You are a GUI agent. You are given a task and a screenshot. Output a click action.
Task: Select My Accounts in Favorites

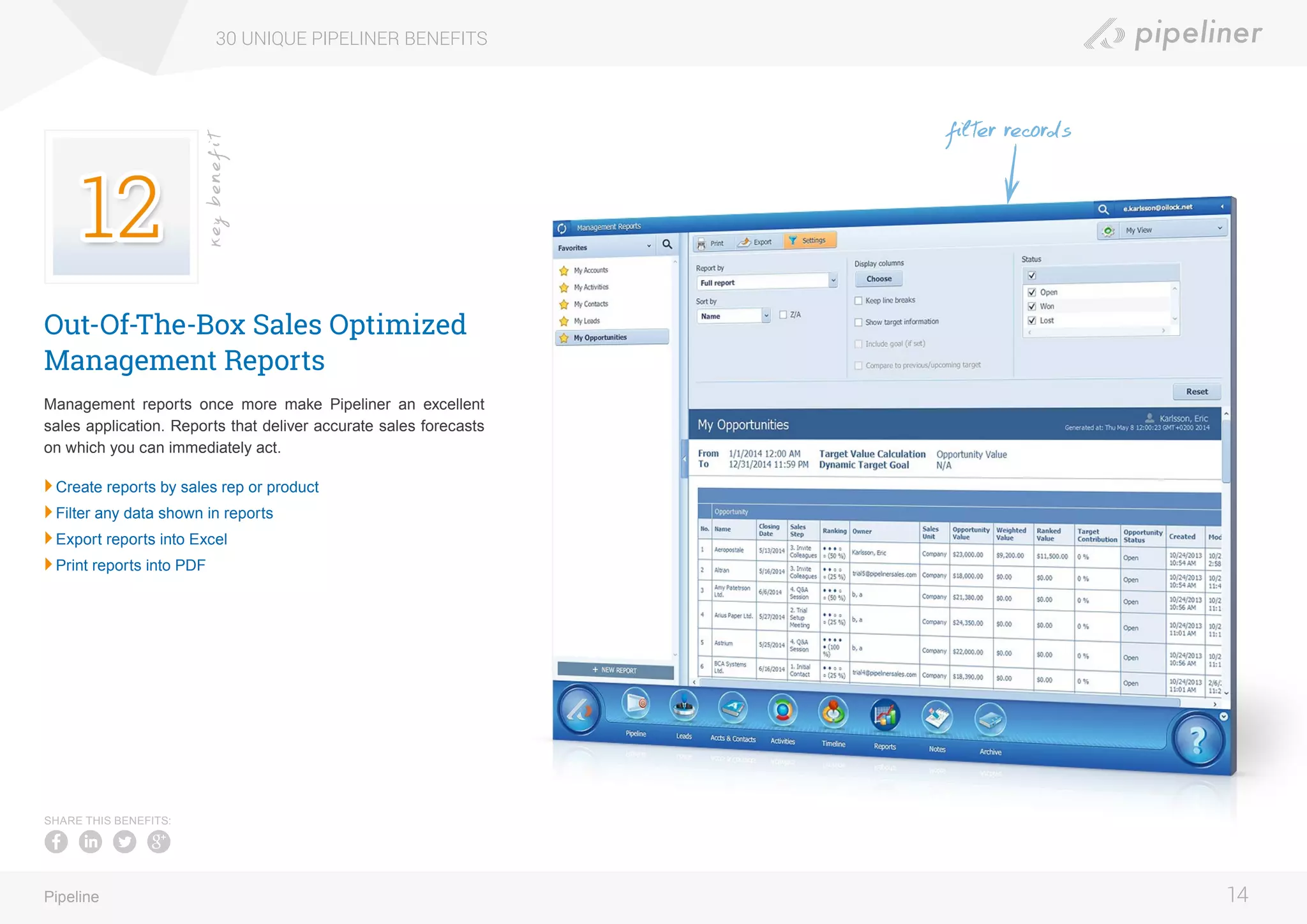pos(591,271)
